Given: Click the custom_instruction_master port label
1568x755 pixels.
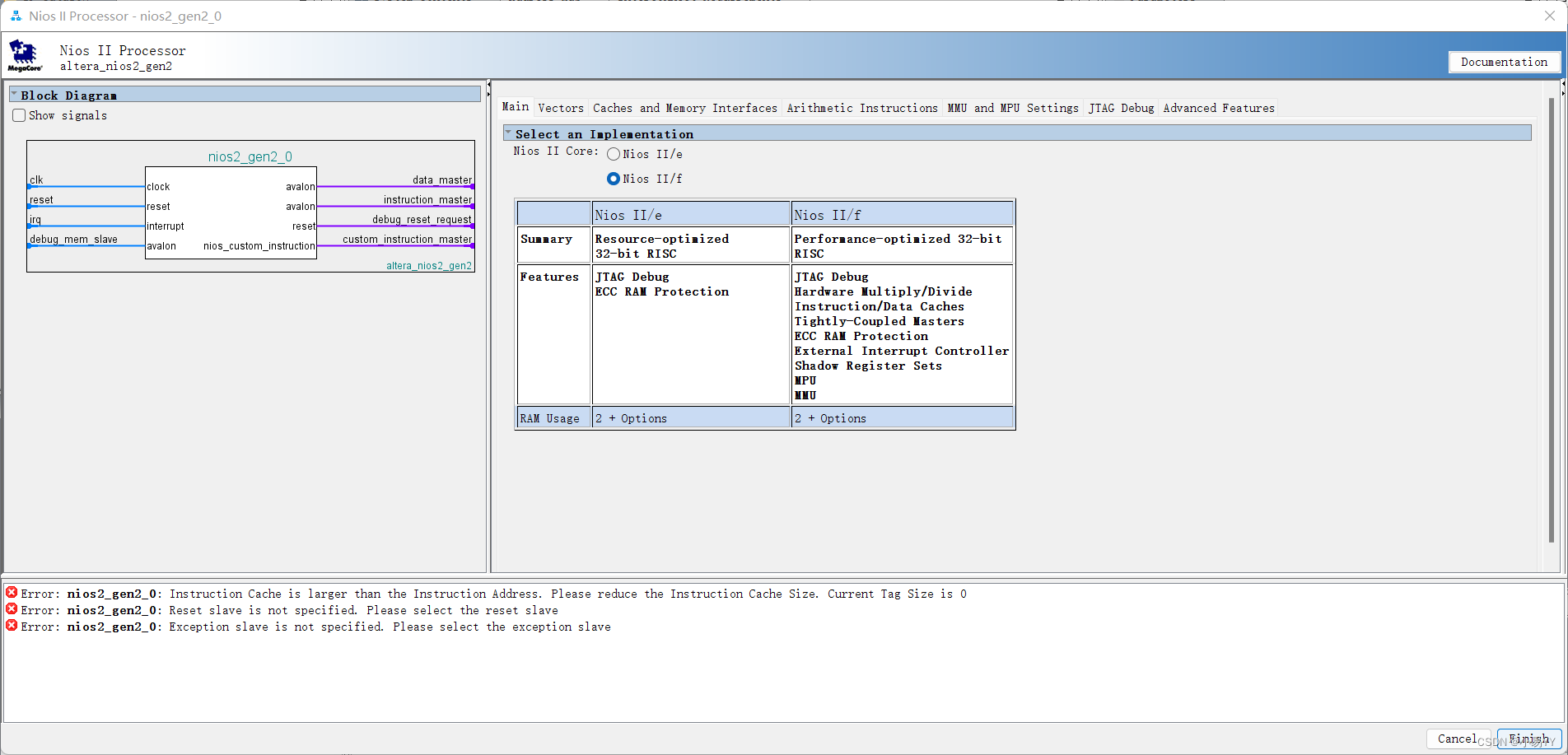Looking at the screenshot, I should pos(408,239).
